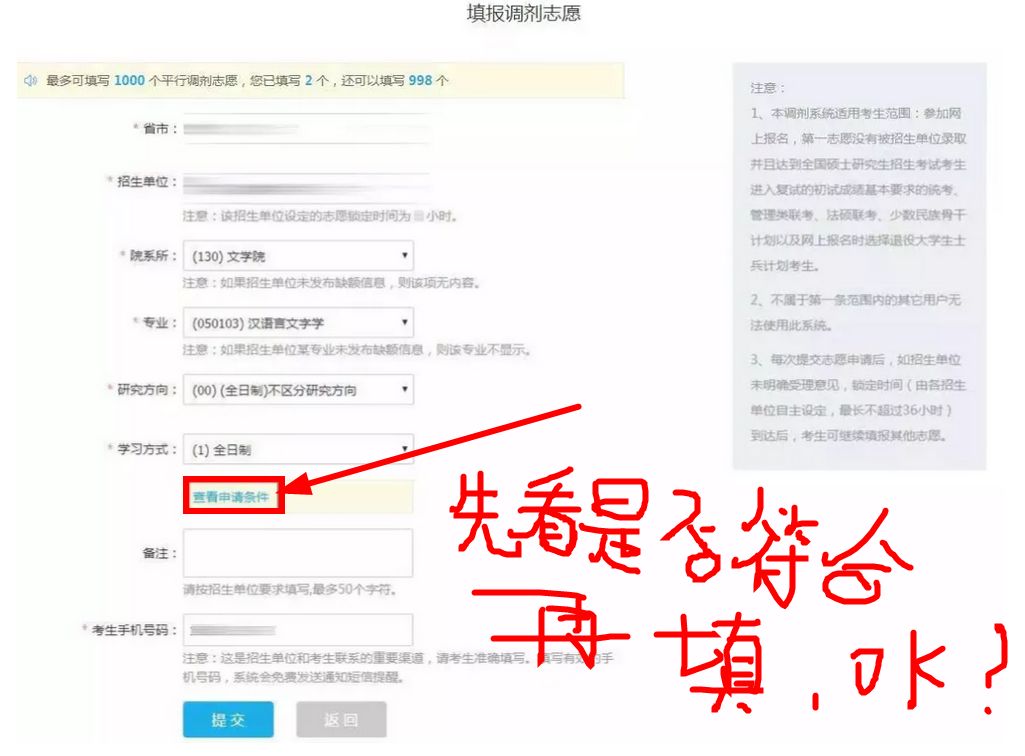Click the arrow on '(00) 不区分研究方向' selector

(404, 389)
